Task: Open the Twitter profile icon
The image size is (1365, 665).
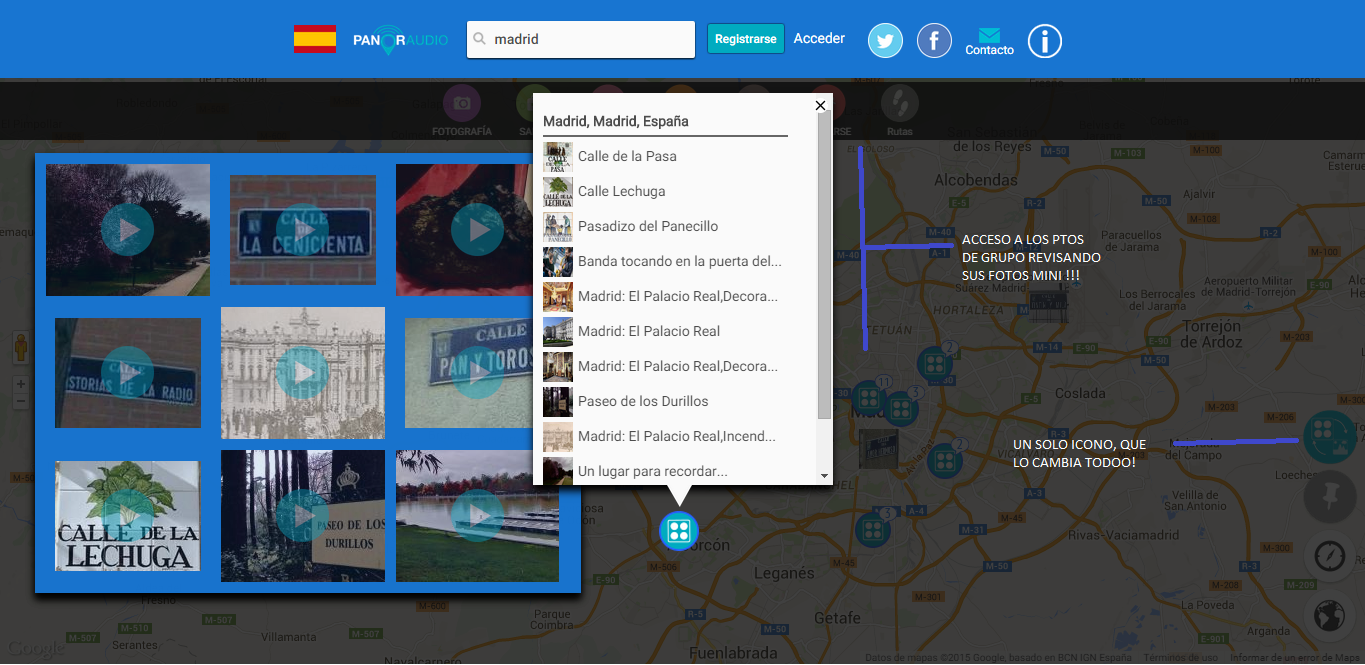Action: coord(885,41)
